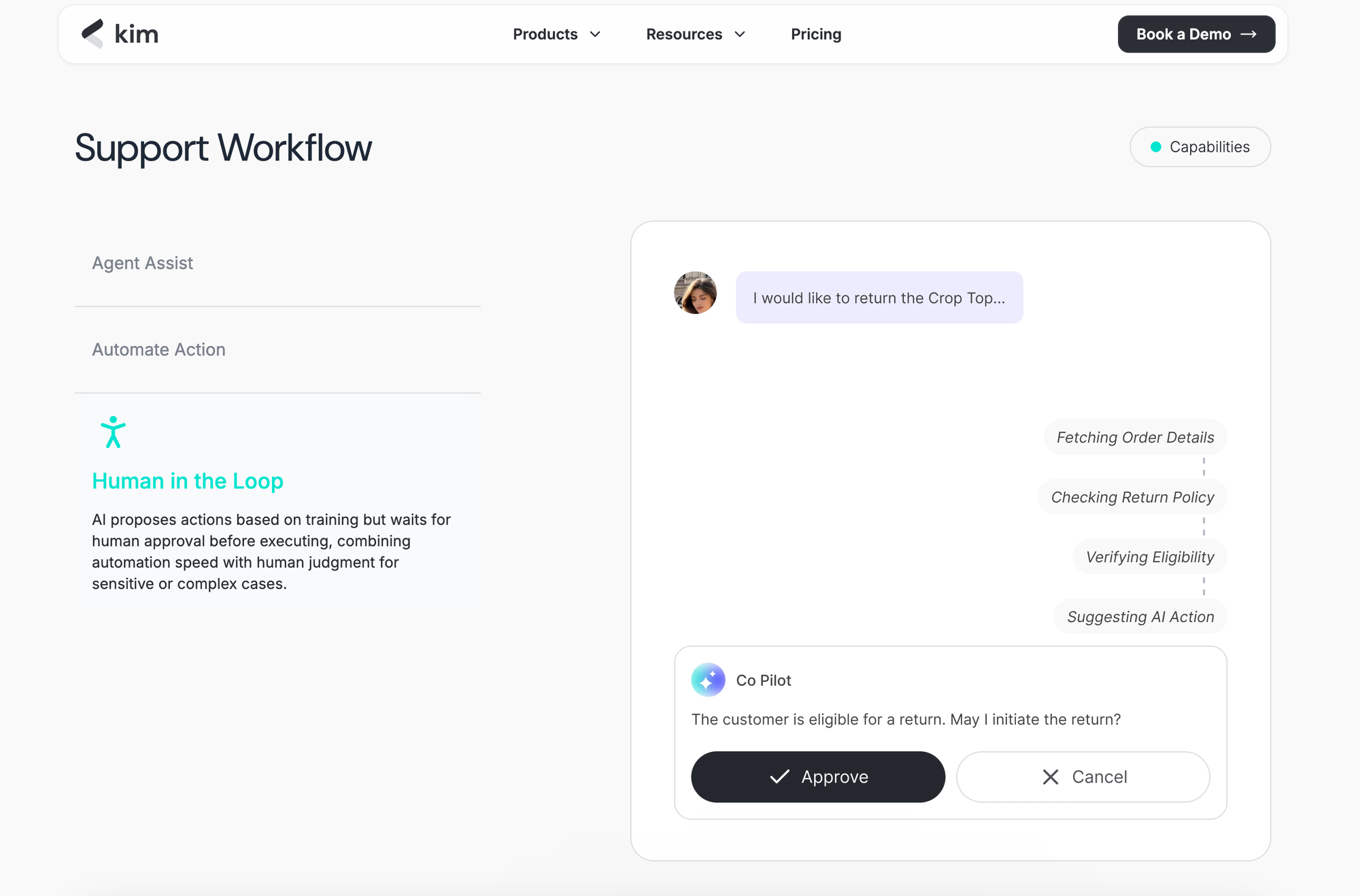
Task: Expand the Resources dropdown chevron
Action: coord(740,34)
